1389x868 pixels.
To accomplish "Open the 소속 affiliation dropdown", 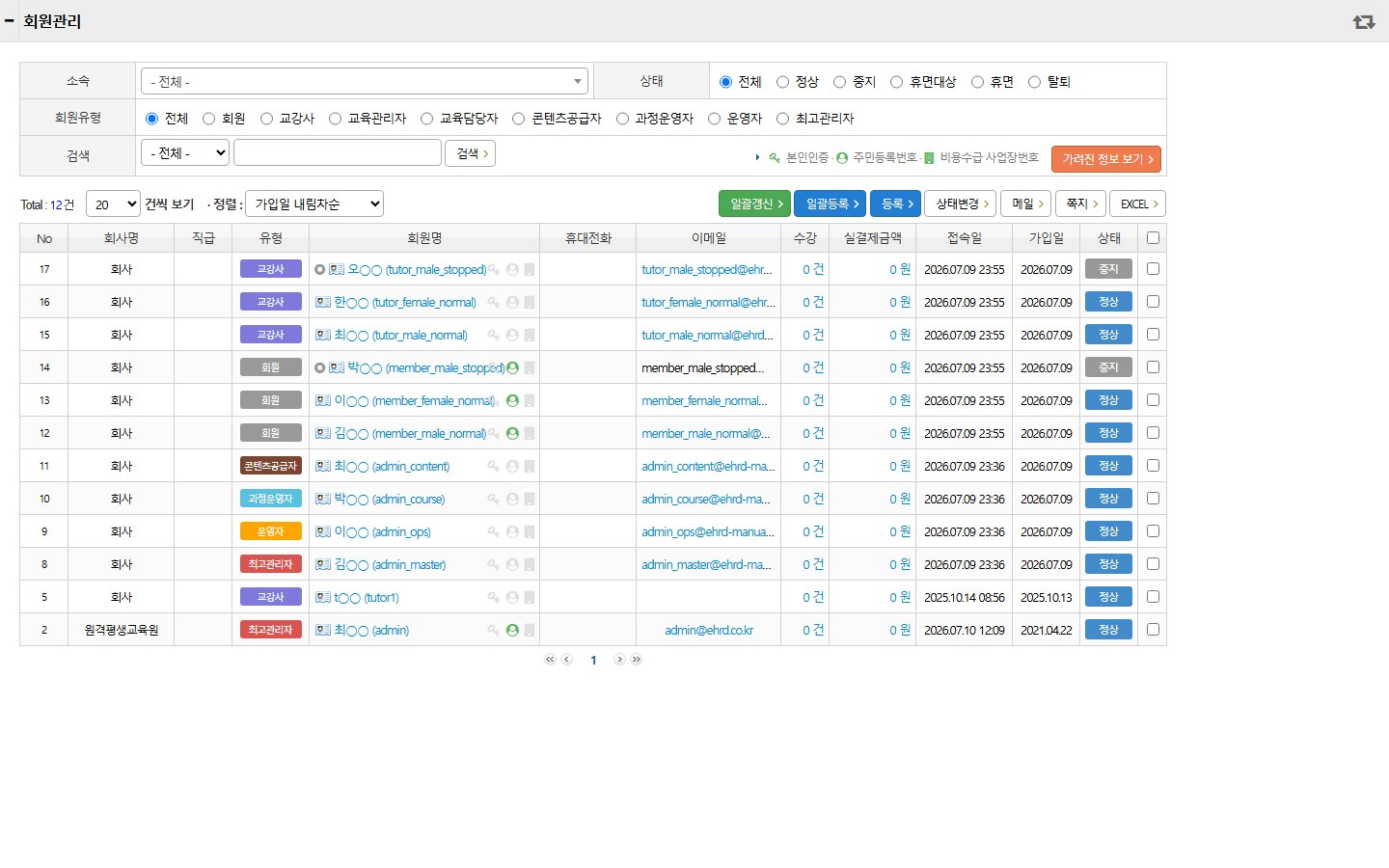I will [365, 81].
